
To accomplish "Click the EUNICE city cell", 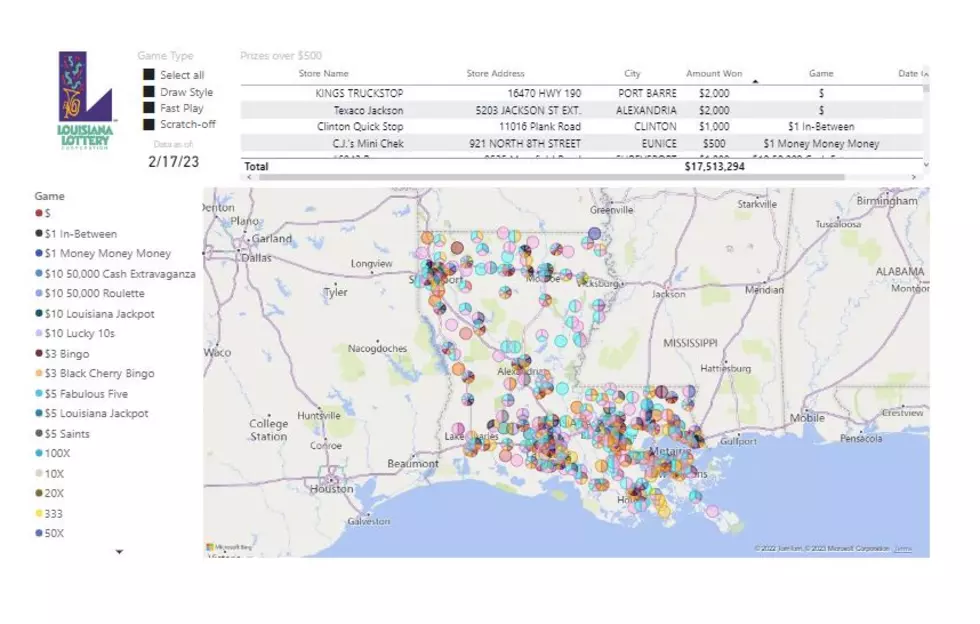I will [x=659, y=143].
